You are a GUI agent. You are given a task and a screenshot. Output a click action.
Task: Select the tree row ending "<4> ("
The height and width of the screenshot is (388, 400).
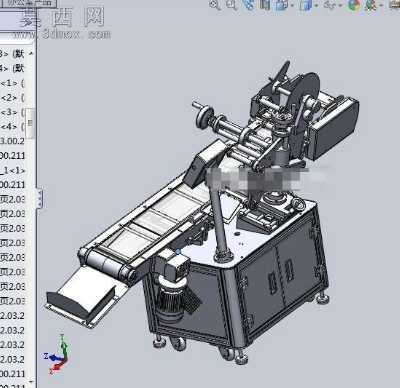(12, 127)
